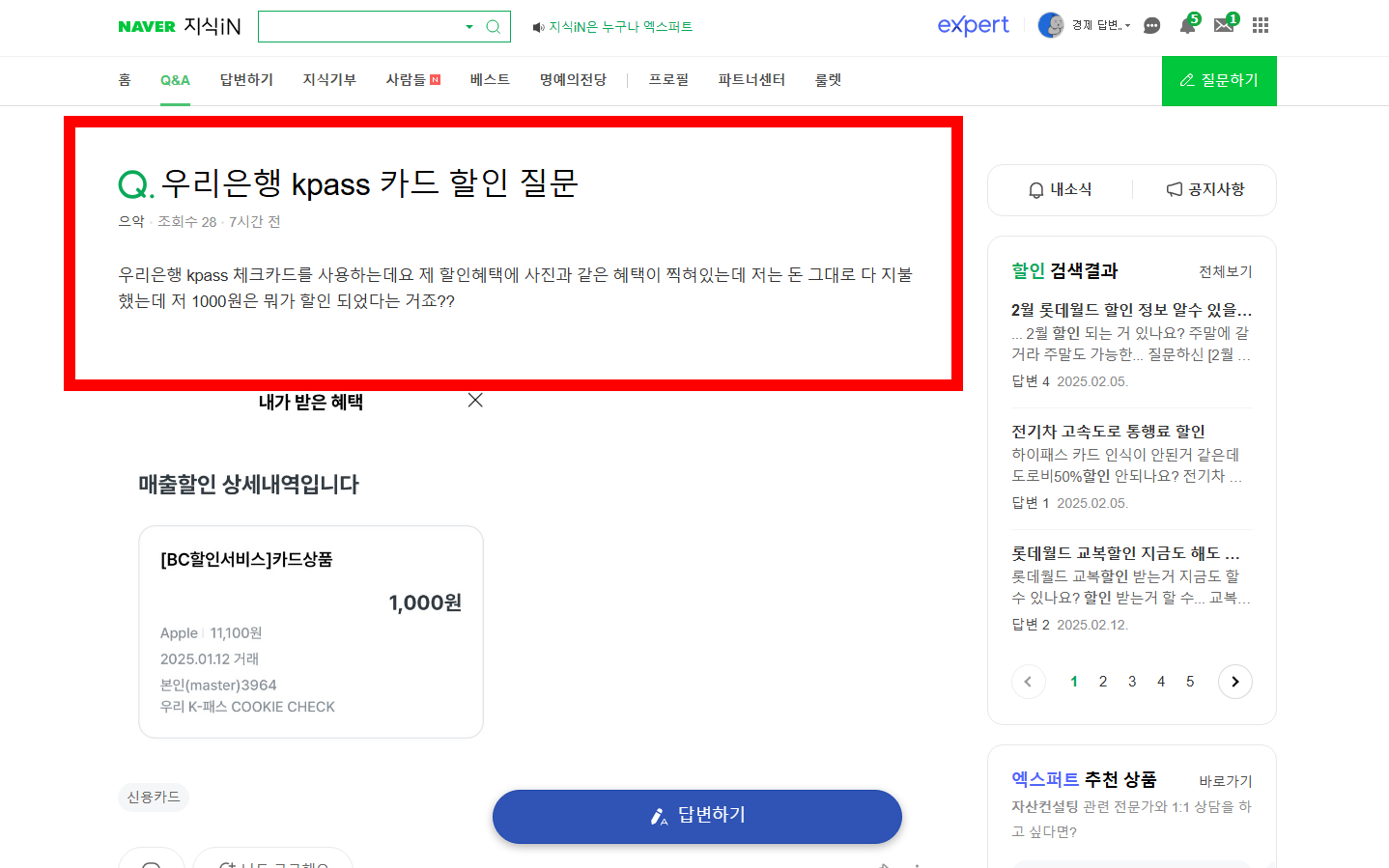The height and width of the screenshot is (868, 1389).
Task: Go to search results page 1
Action: point(1074,682)
